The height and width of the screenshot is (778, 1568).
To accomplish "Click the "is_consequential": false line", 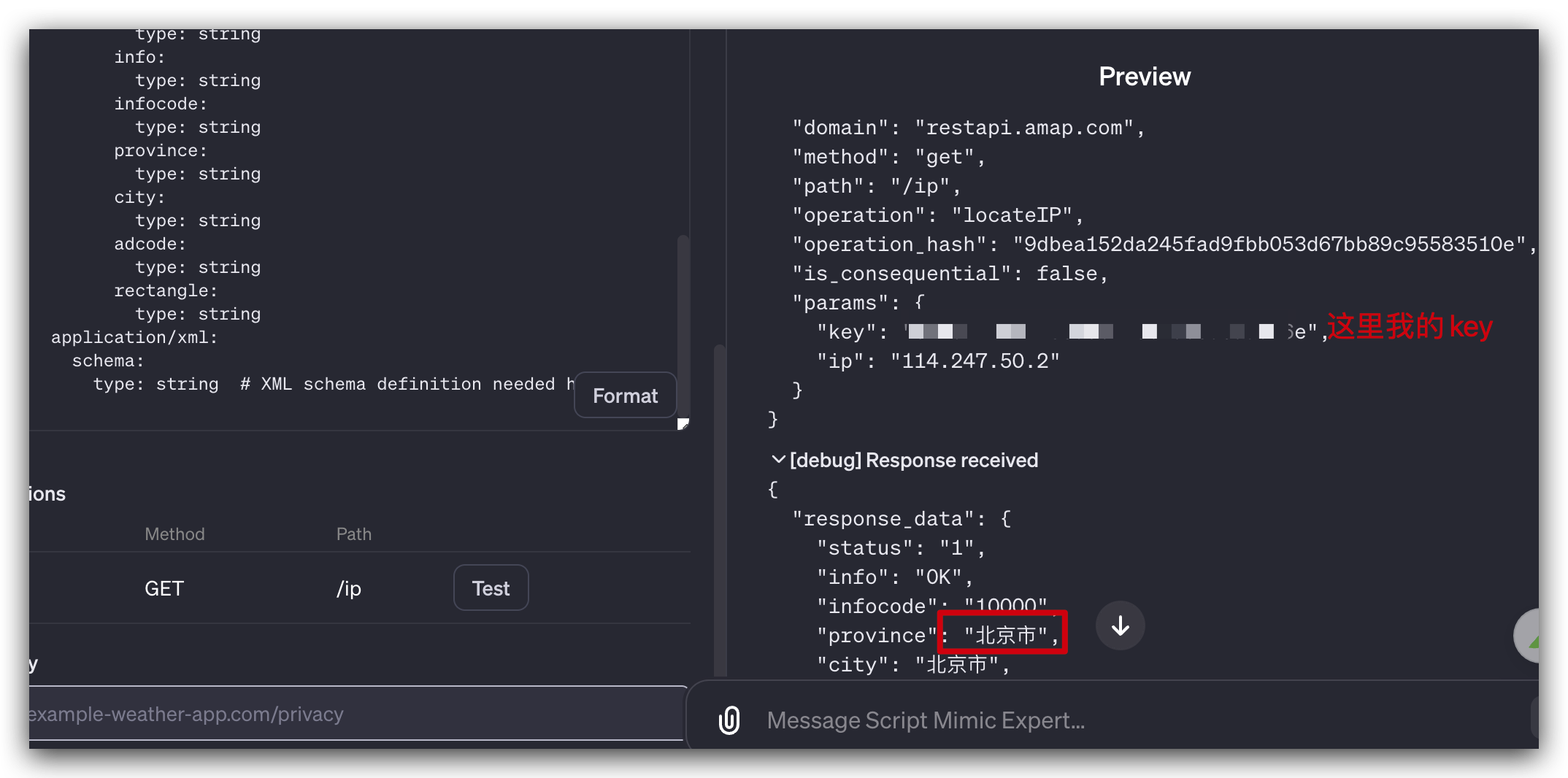I will pos(950,274).
